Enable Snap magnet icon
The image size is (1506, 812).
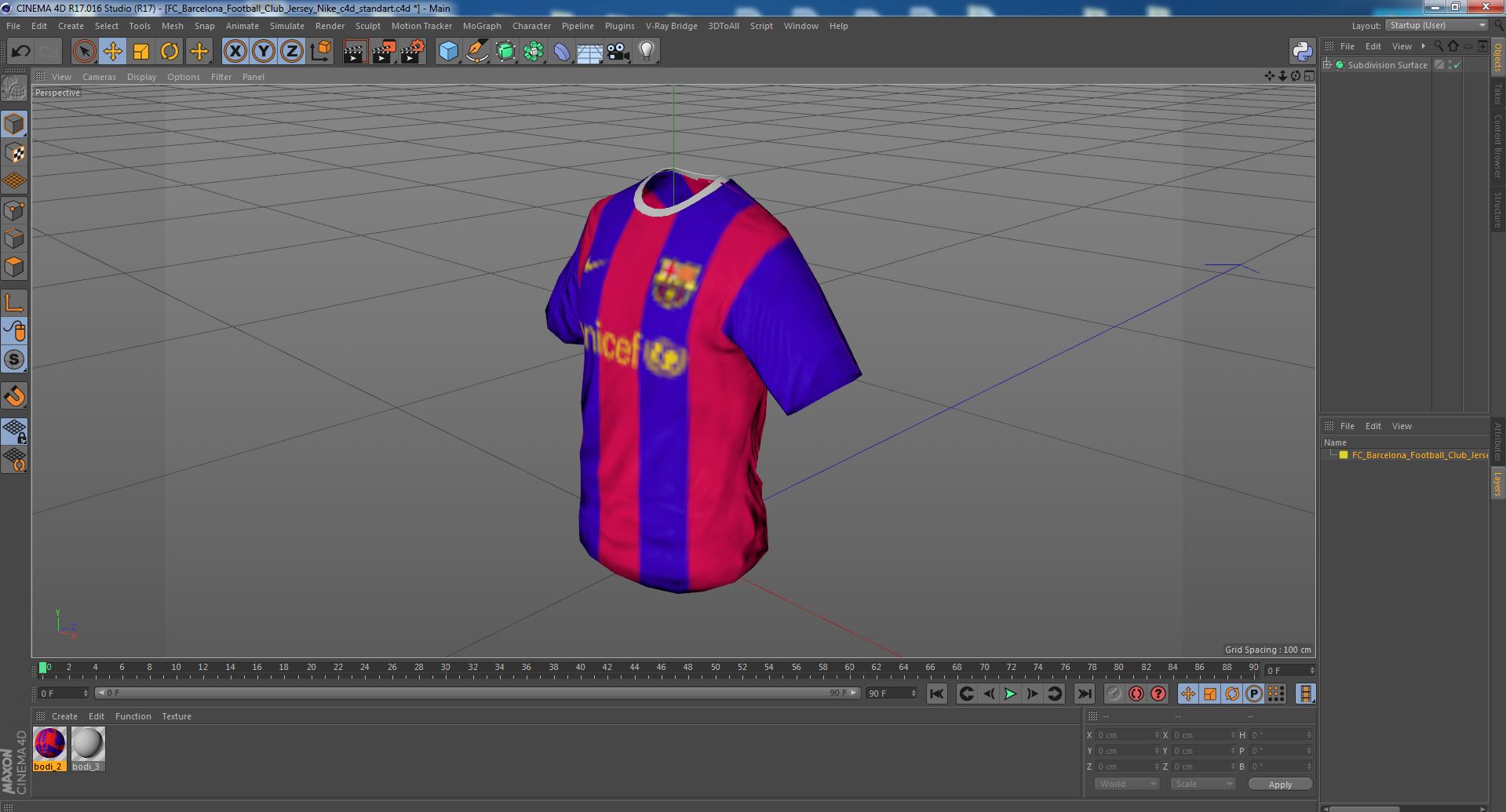click(x=14, y=396)
